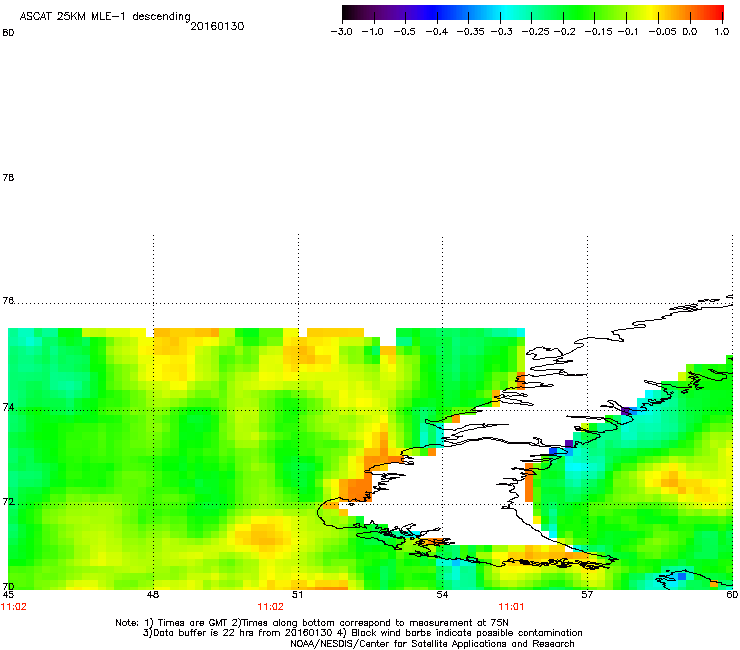Click the "-0.3" color scale label
Screen dimensions: 740x650
(x=502, y=32)
